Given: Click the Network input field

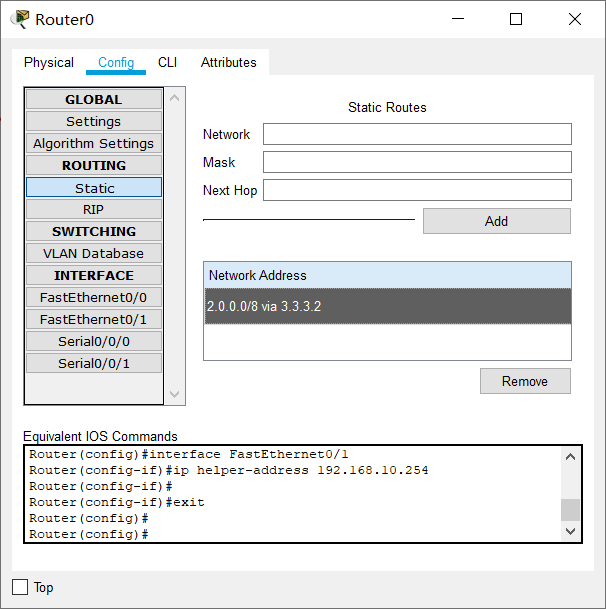Looking at the screenshot, I should [417, 134].
